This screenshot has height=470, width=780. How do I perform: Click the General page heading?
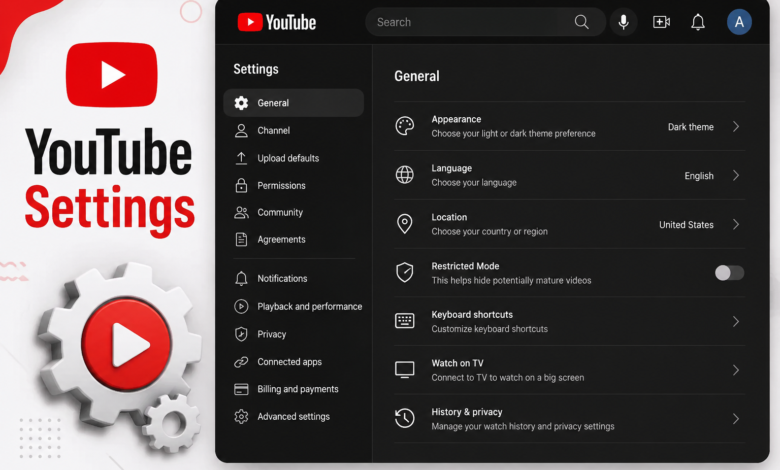[x=417, y=76]
